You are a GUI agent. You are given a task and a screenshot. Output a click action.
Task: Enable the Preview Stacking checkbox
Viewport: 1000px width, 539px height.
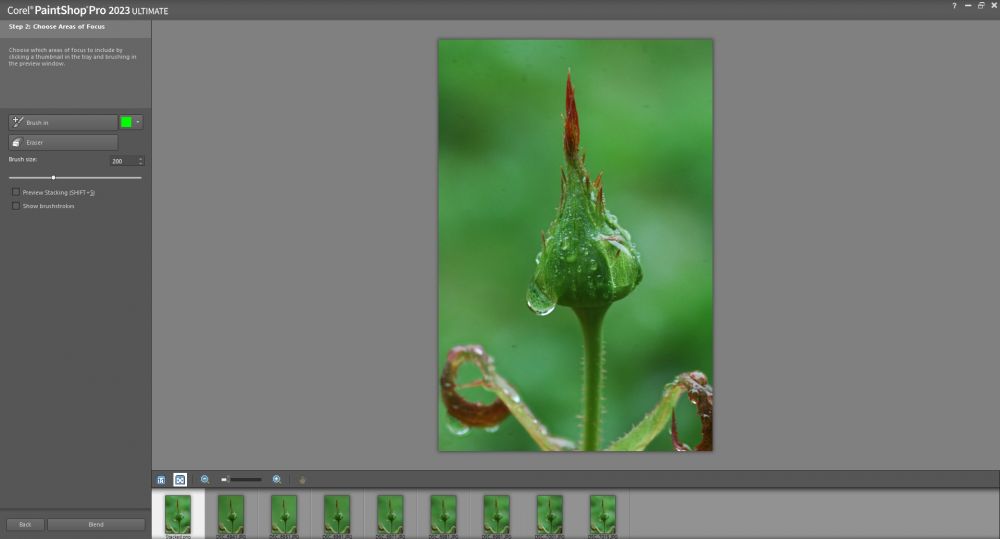[x=15, y=191]
